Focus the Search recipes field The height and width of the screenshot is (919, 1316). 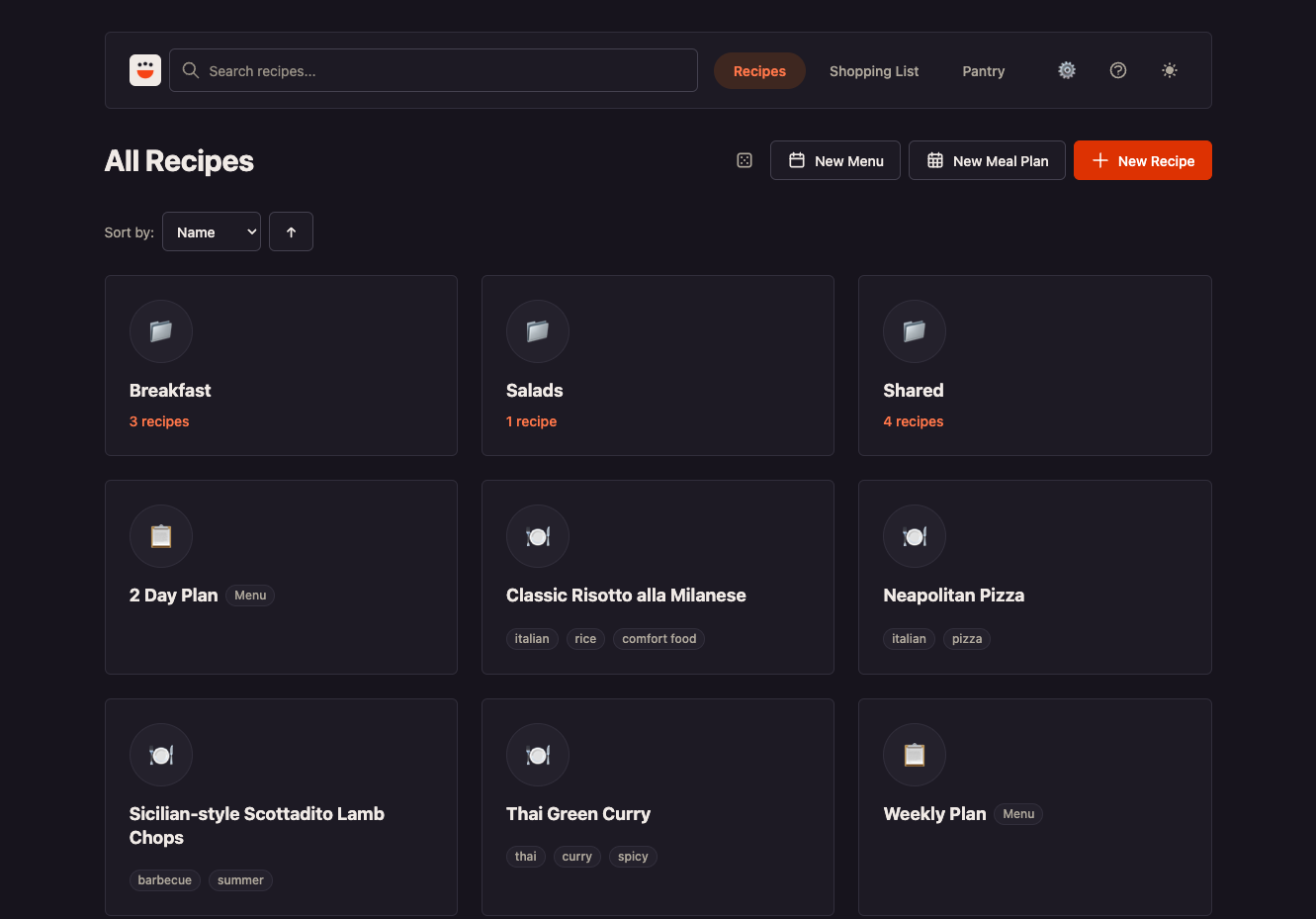[433, 70]
